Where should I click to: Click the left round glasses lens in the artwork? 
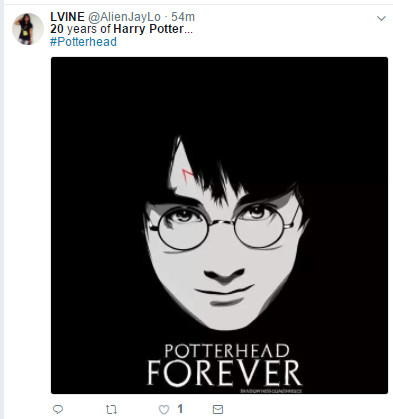click(183, 228)
